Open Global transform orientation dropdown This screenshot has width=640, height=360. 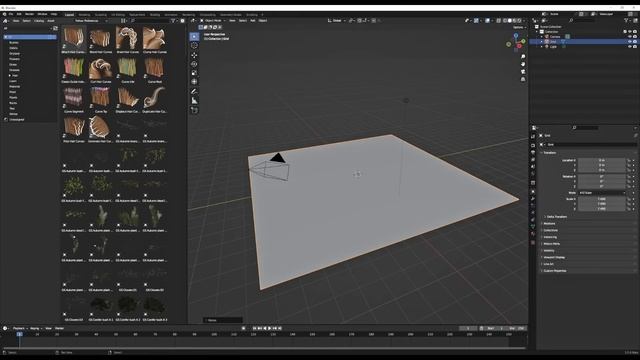337,20
